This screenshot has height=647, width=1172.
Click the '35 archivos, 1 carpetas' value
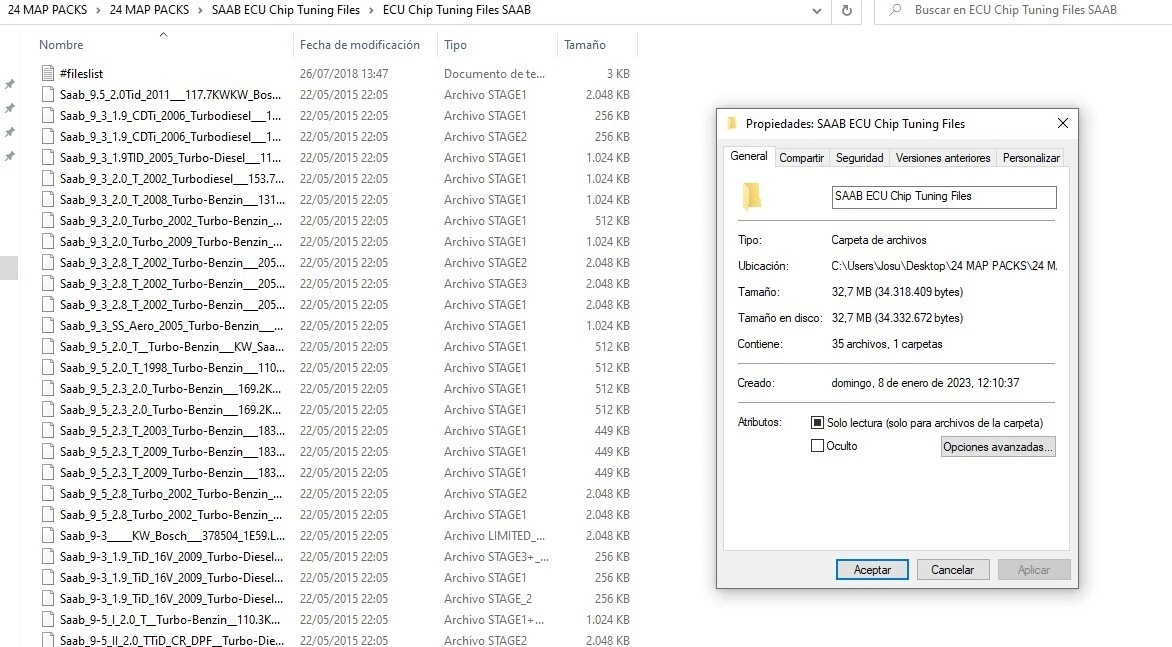point(886,344)
